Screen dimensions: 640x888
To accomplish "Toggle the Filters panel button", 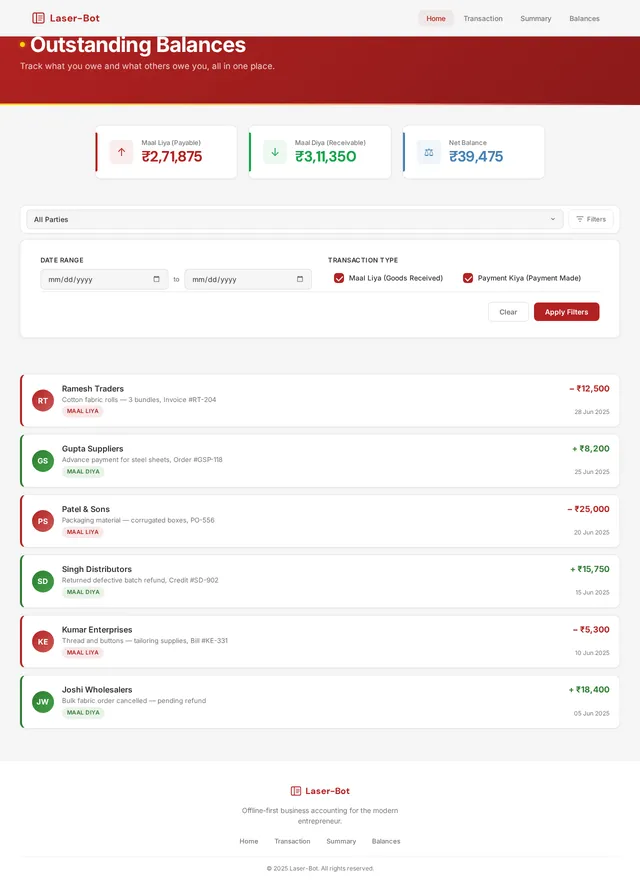I will 591,219.
